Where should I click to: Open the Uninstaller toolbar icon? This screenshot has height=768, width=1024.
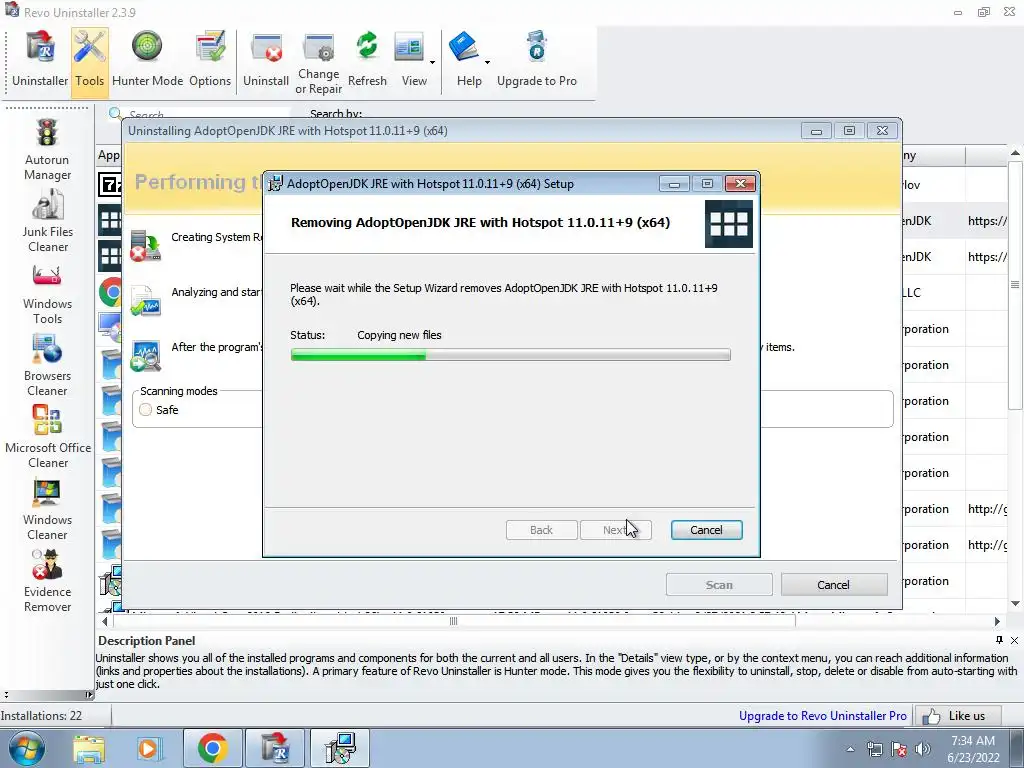click(40, 60)
